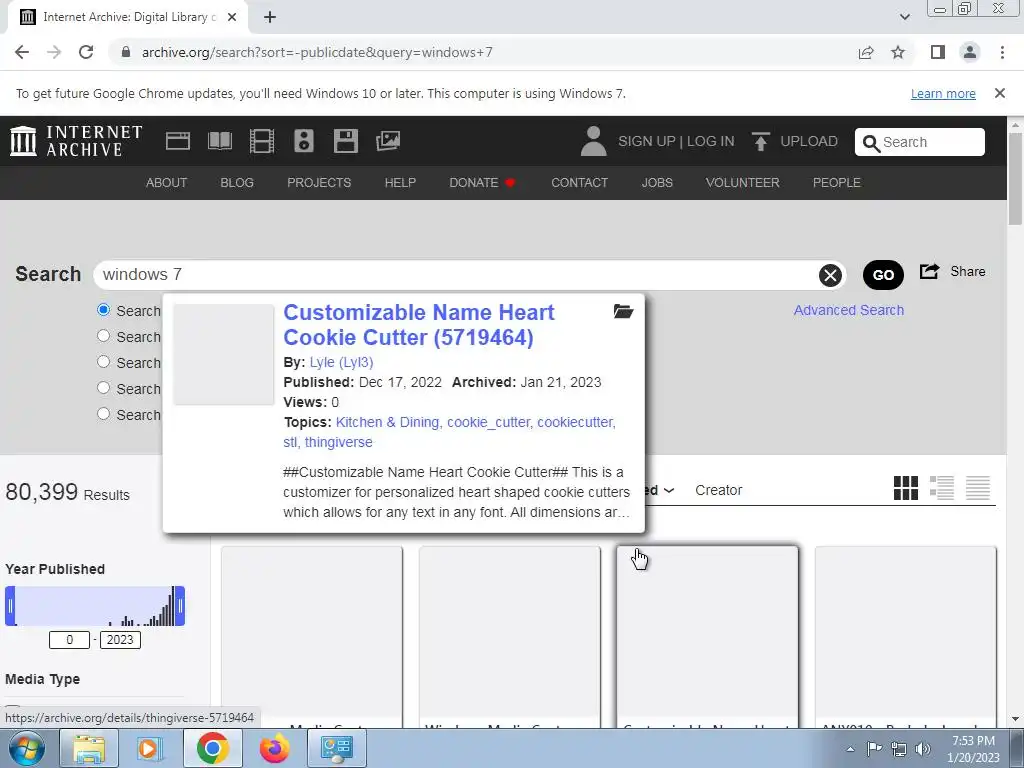Viewport: 1024px width, 768px height.
Task: Open Advanced Search link
Action: tap(848, 310)
